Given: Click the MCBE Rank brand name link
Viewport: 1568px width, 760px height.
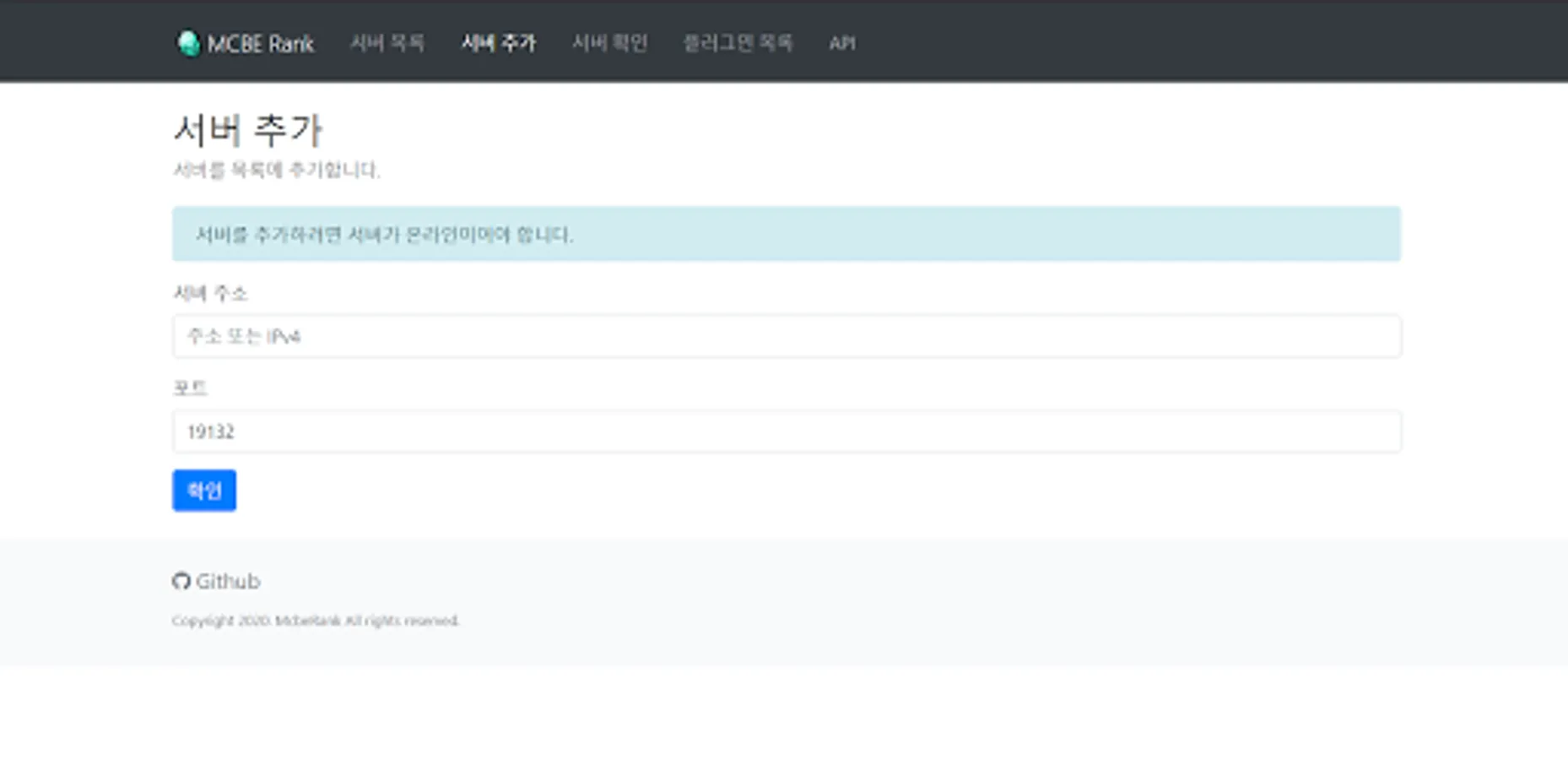Looking at the screenshot, I should [x=261, y=42].
